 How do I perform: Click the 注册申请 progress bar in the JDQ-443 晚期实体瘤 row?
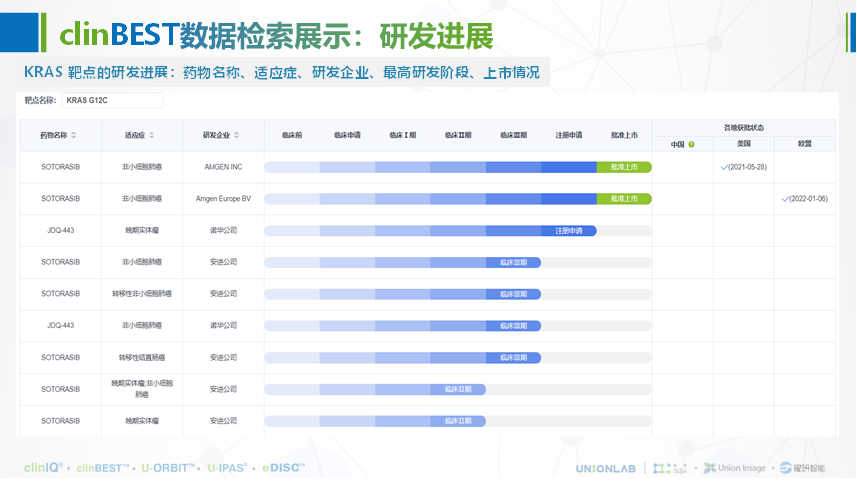coord(569,231)
